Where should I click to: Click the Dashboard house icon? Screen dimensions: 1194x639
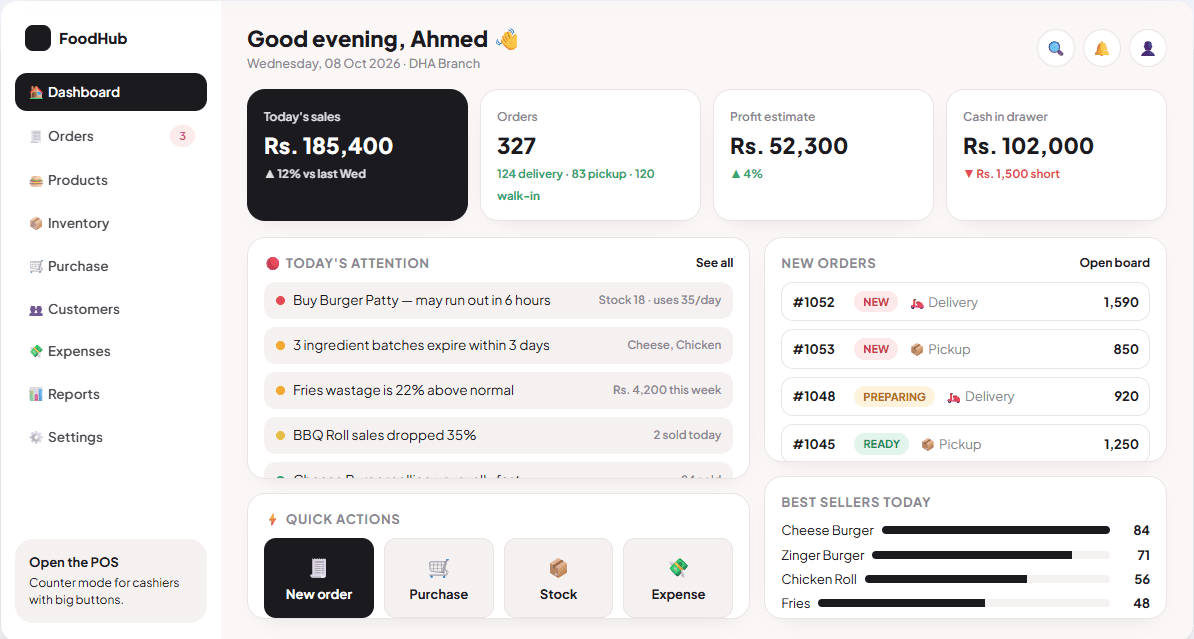click(x=36, y=92)
